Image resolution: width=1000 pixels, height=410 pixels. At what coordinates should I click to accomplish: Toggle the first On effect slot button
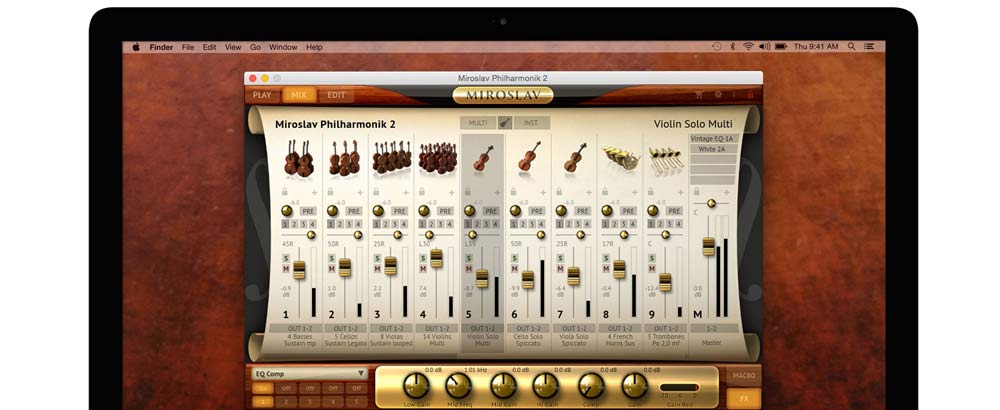[261, 388]
